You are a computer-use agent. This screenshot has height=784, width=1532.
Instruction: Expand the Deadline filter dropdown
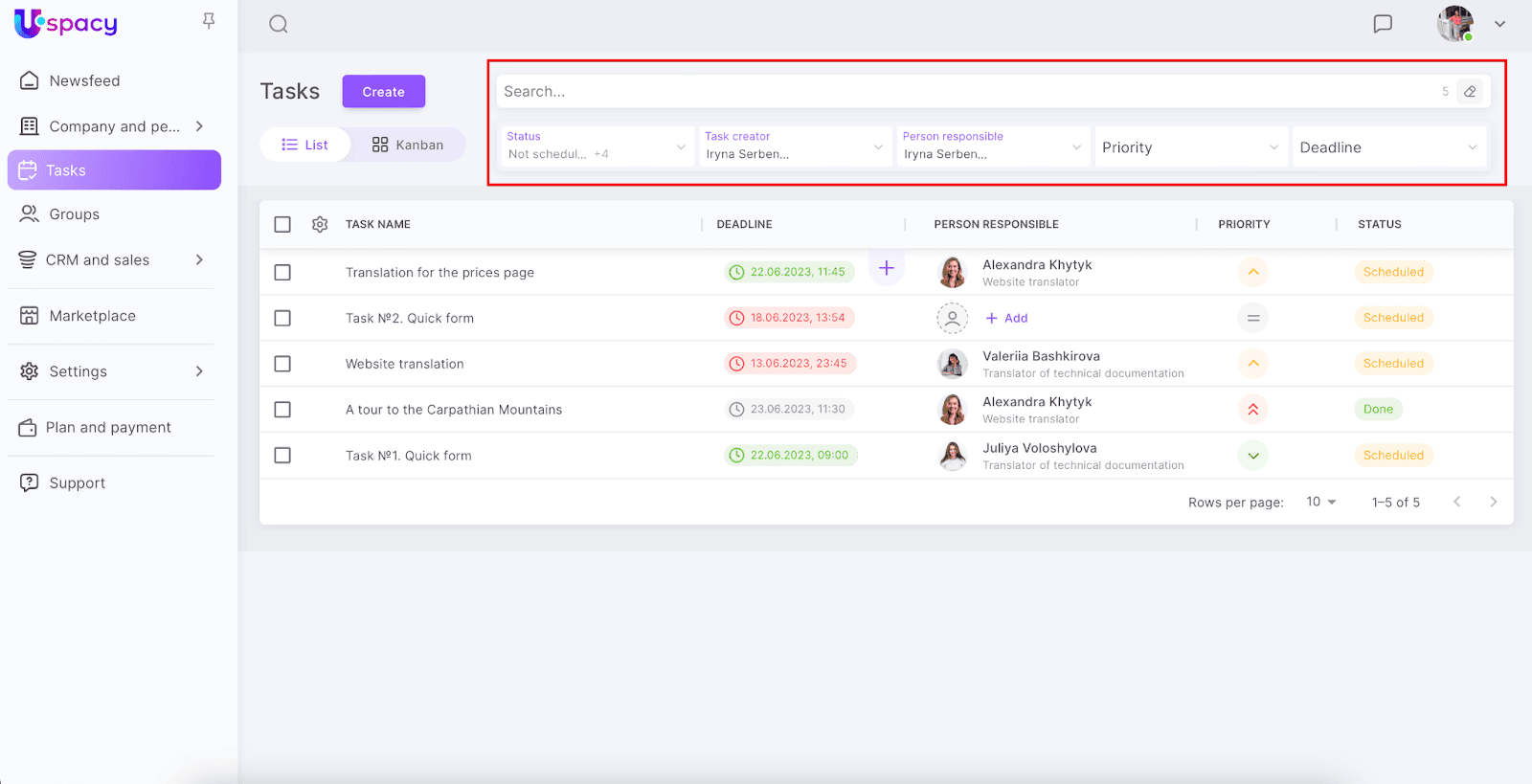coord(1387,147)
